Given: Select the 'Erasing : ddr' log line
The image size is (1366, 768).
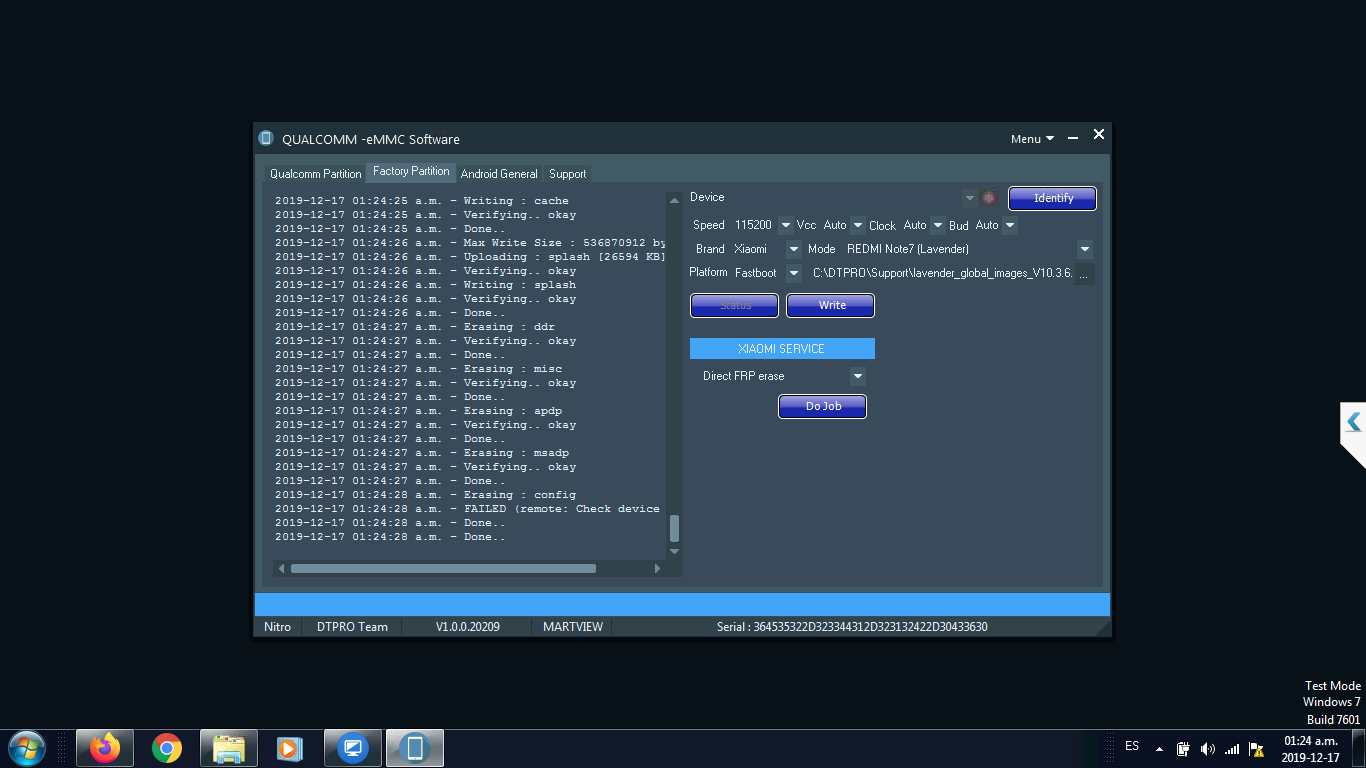Looking at the screenshot, I should coord(415,327).
